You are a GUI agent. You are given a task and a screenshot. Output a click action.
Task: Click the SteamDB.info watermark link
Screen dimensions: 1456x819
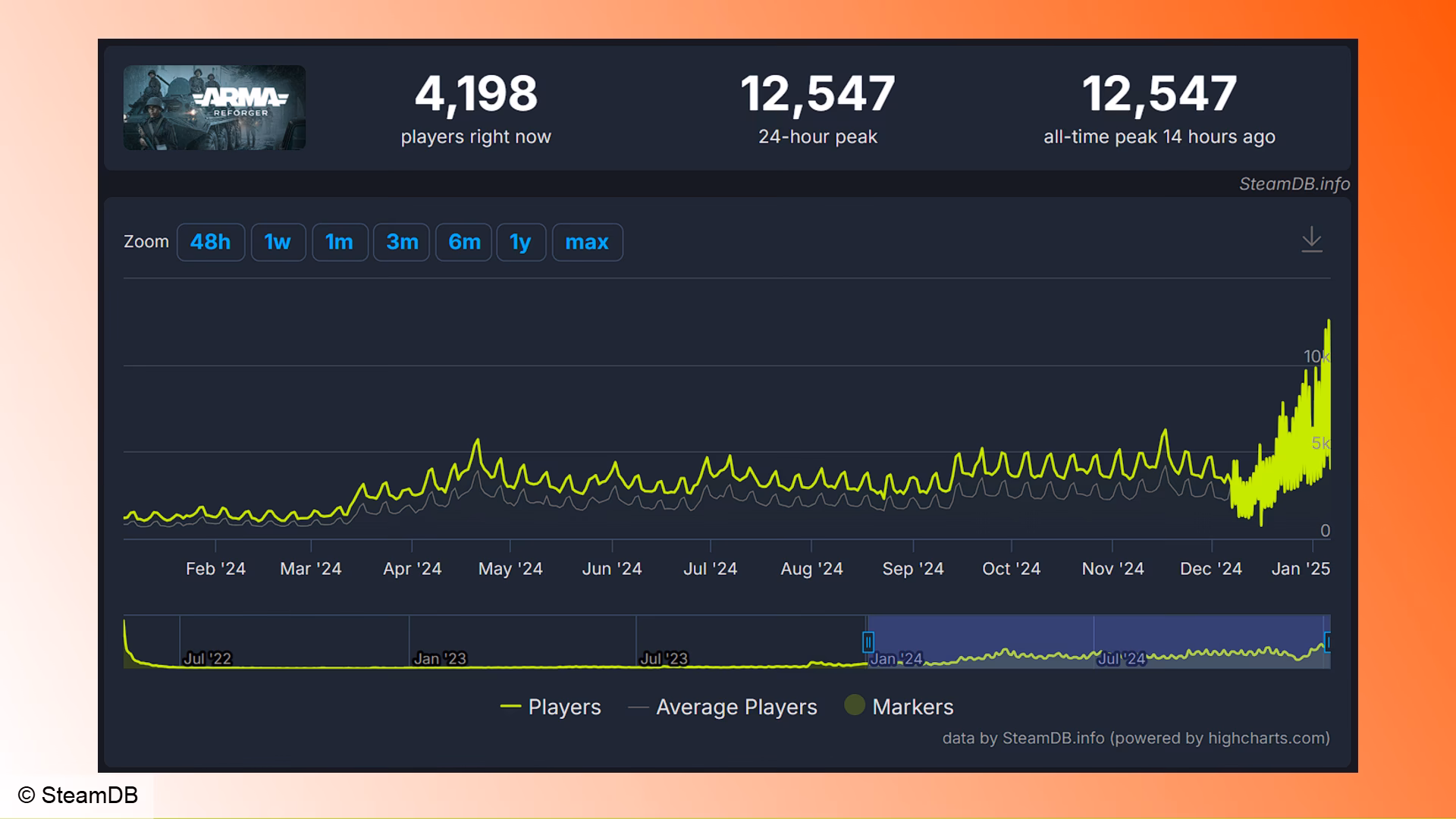(x=1294, y=184)
